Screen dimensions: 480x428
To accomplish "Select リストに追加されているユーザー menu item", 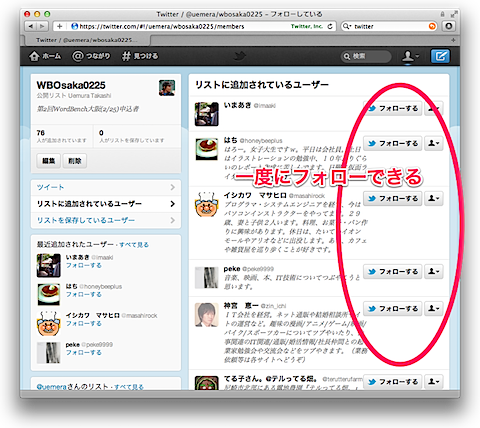I will [106, 204].
